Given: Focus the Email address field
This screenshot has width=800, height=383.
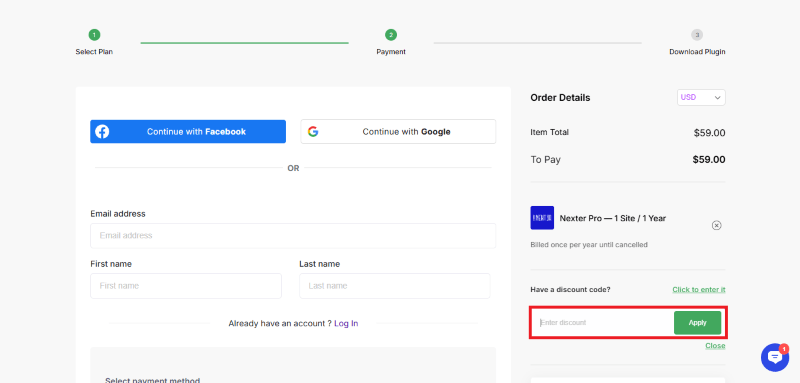Looking at the screenshot, I should (293, 236).
